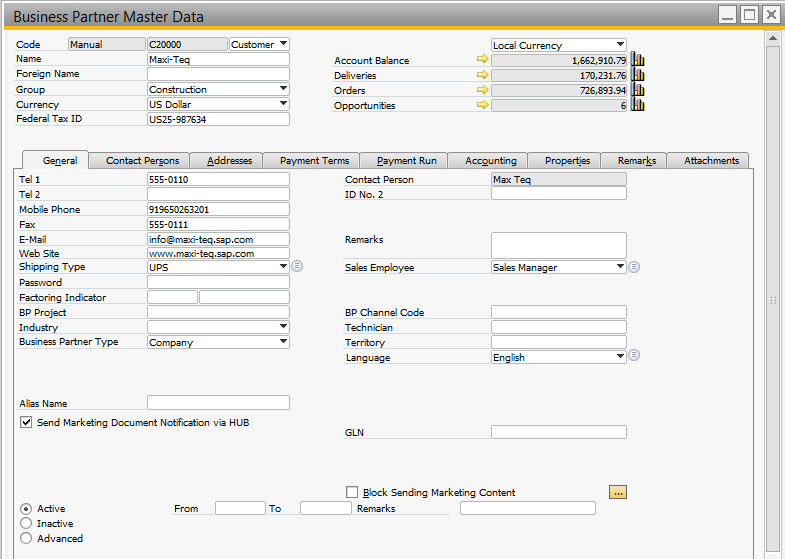Image resolution: width=785 pixels, height=559 pixels.
Task: Open the Contact Persons tab
Action: (142, 161)
